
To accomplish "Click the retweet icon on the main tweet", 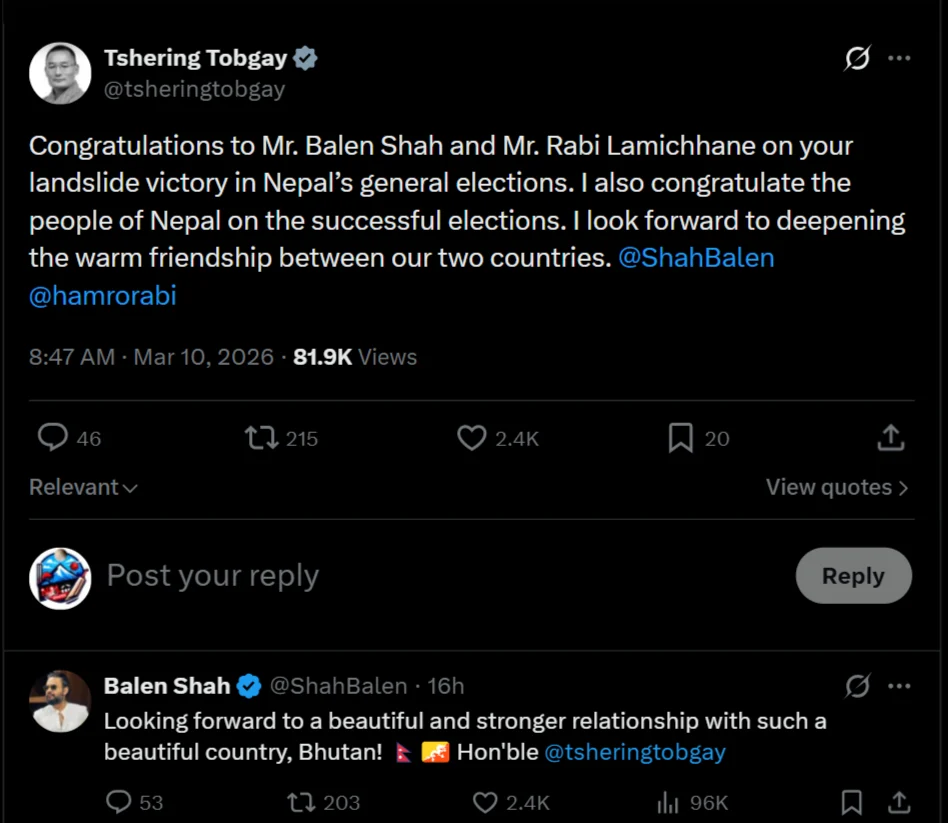I will pos(263,438).
